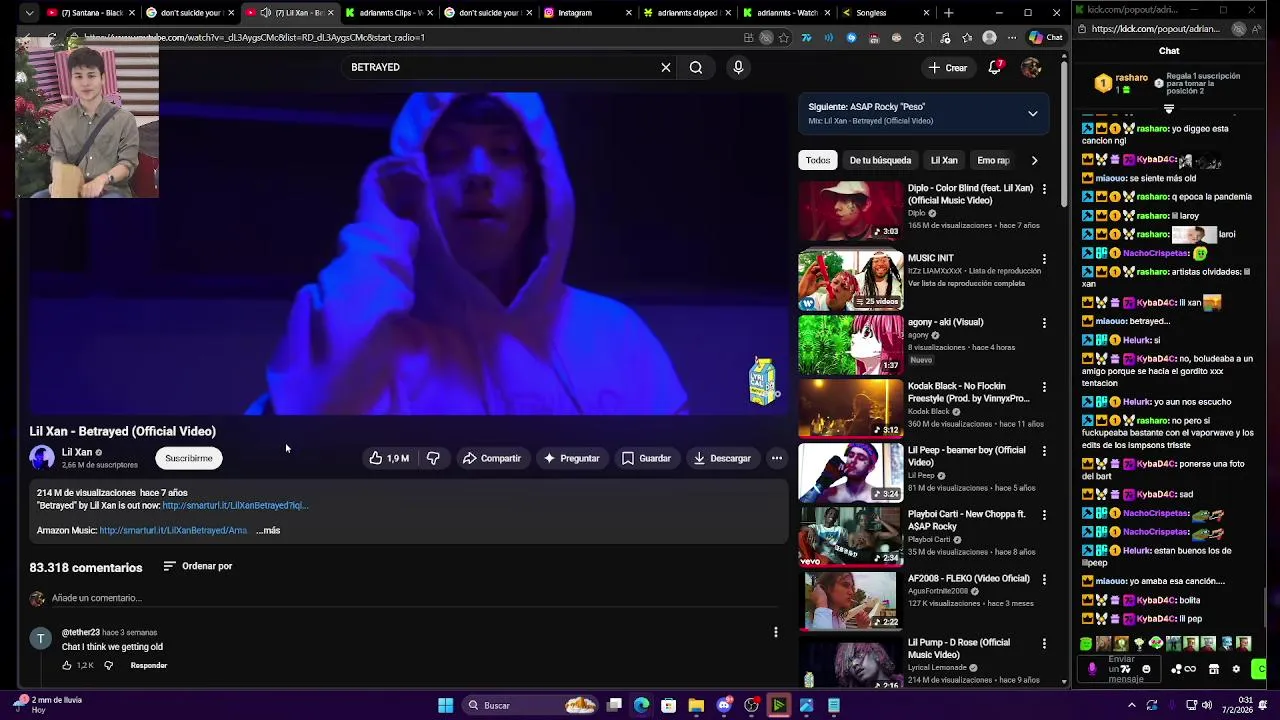This screenshot has height=720, width=1280.
Task: Show hidden system tray icons chevron
Action: point(1132,705)
